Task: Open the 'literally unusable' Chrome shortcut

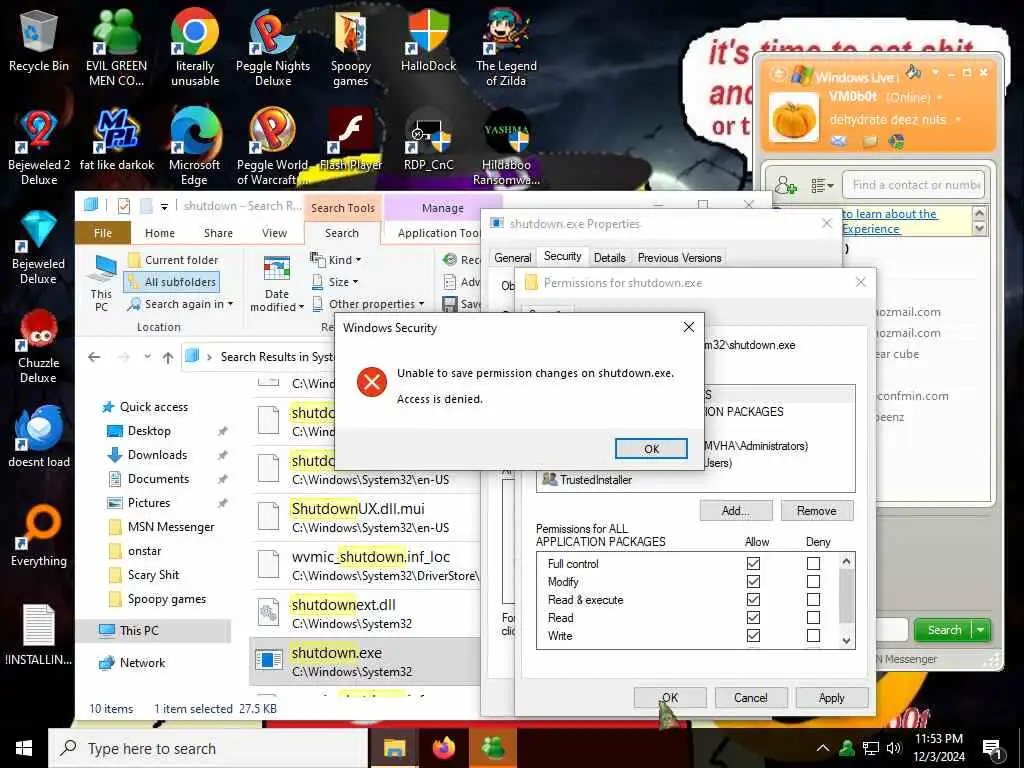Action: (x=195, y=47)
